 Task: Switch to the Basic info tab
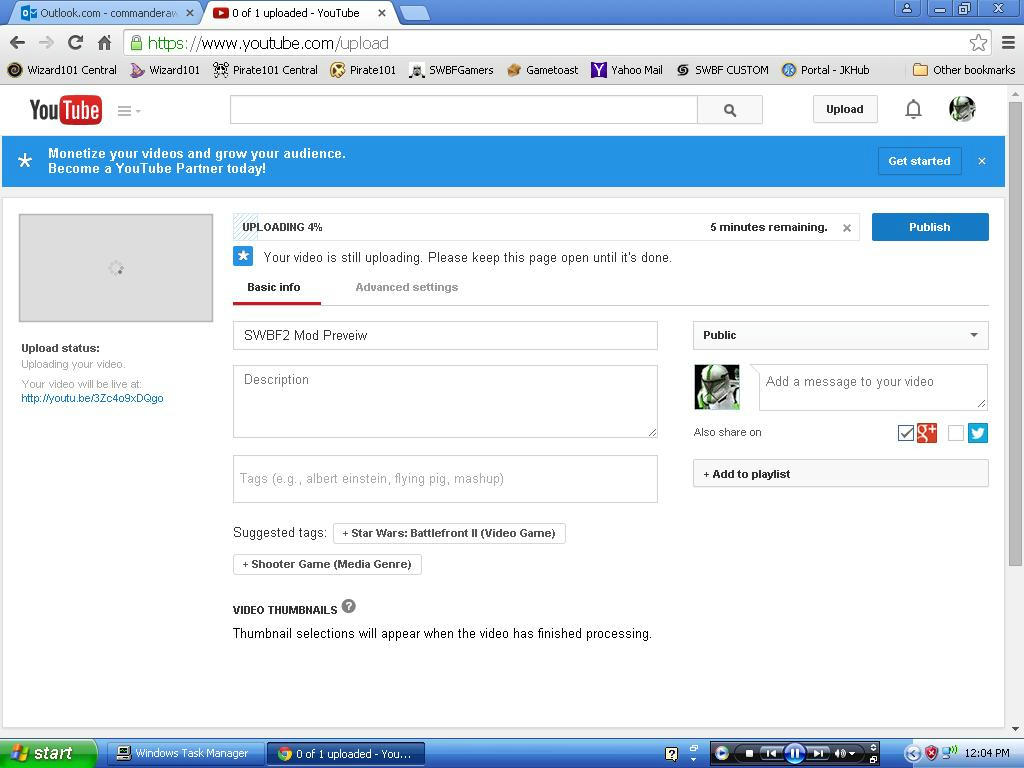click(x=274, y=287)
